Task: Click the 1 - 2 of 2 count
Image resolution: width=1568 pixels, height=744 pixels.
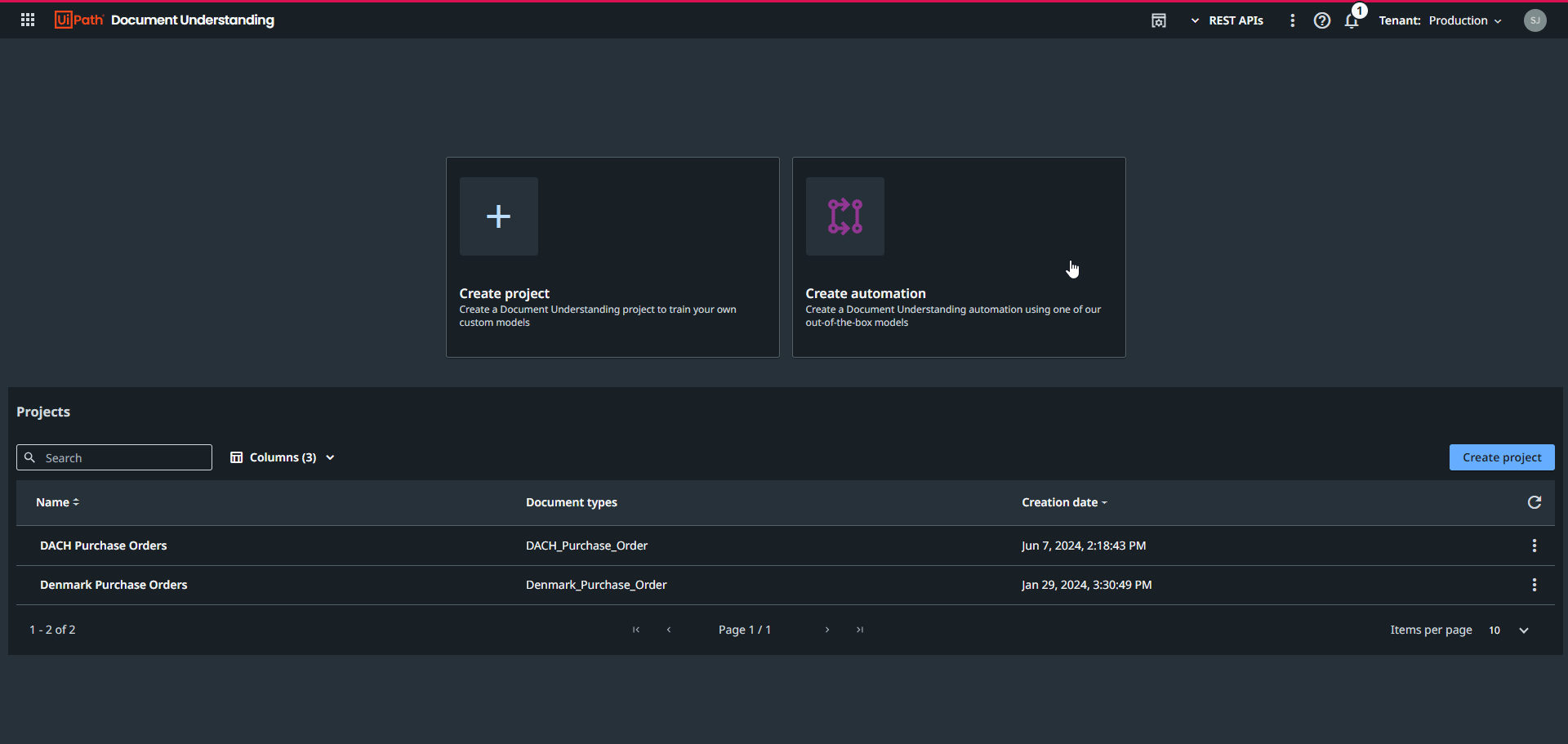Action: coord(52,630)
